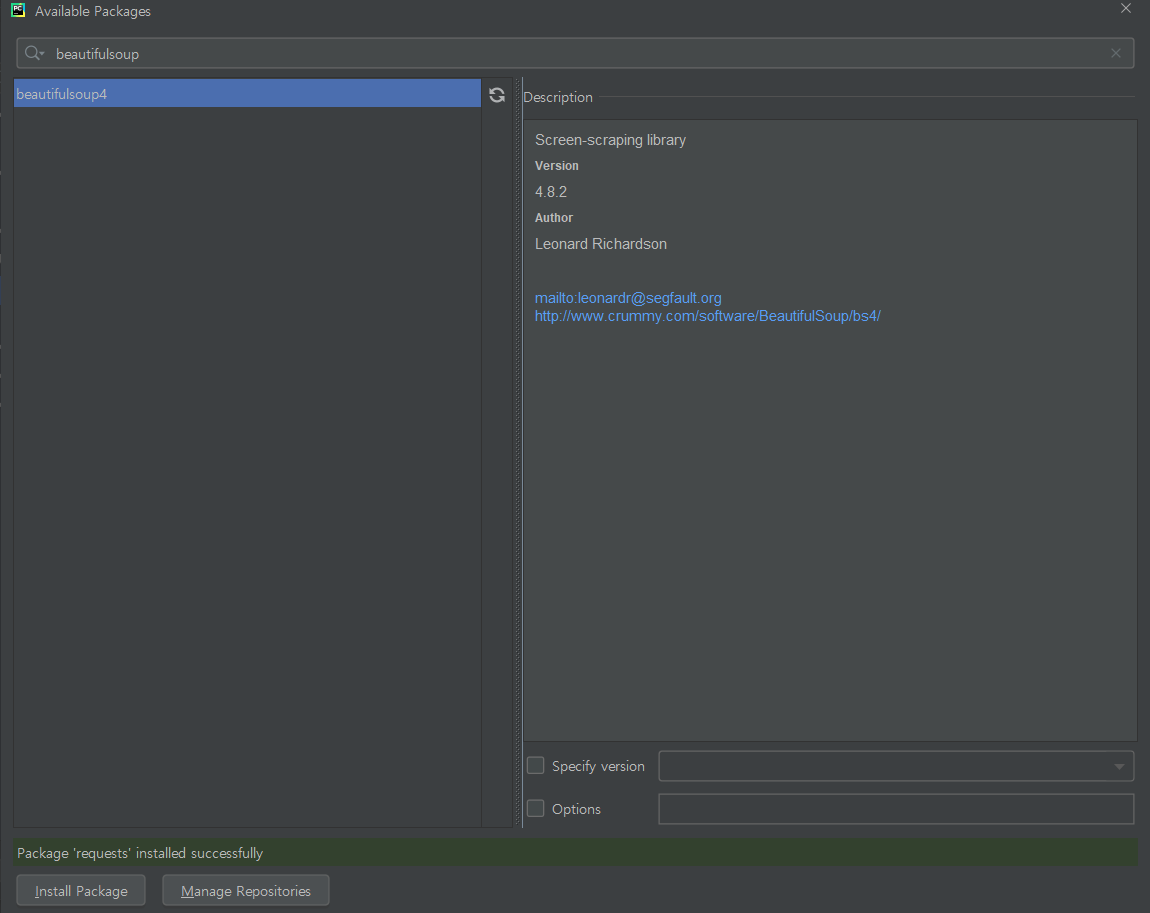Click the version number 4.8.2 text
This screenshot has width=1150, height=913.
pyautogui.click(x=551, y=192)
